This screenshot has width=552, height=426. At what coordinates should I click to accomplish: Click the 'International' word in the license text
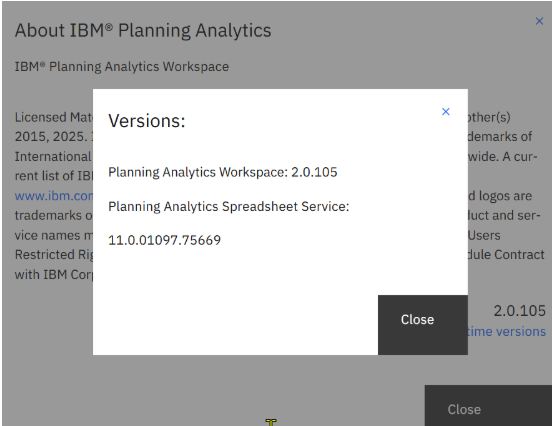coord(53,156)
